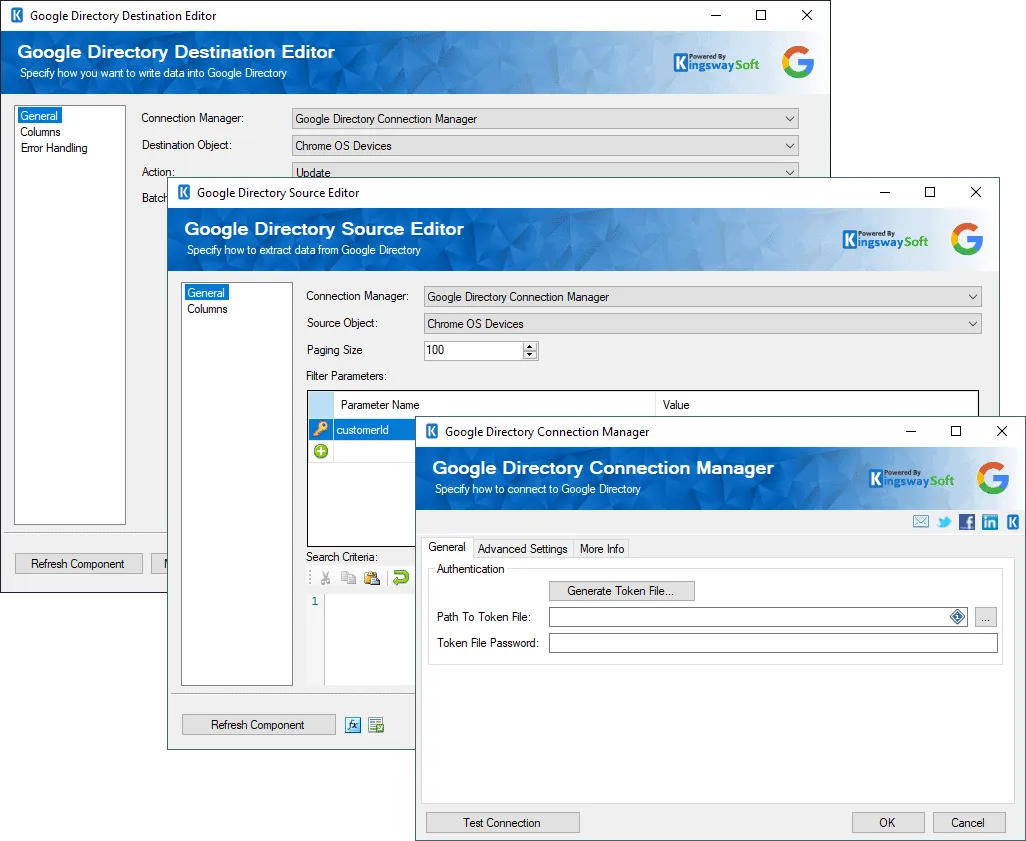Open the fx expression editor in Source Editor
The width and height of the screenshot is (1026, 841).
pos(353,725)
